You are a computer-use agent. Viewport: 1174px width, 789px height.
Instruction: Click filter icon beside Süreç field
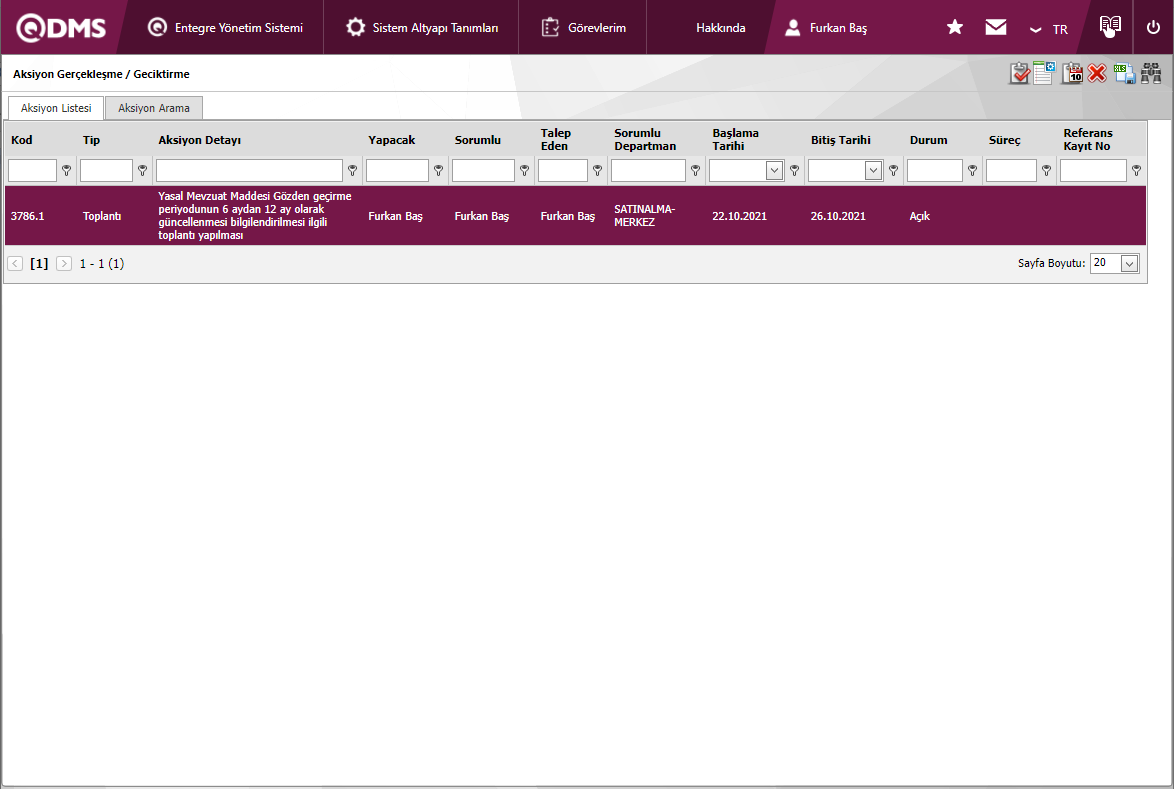tap(1046, 171)
